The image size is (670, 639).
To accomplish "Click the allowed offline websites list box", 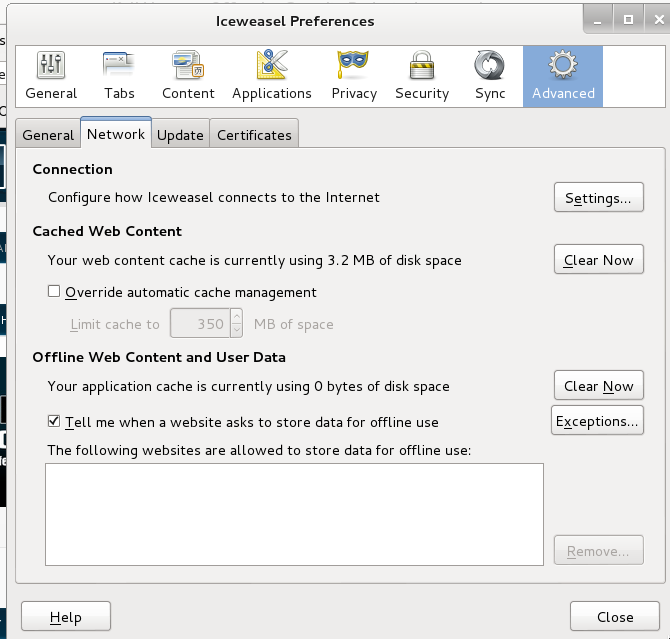I will coord(294,514).
